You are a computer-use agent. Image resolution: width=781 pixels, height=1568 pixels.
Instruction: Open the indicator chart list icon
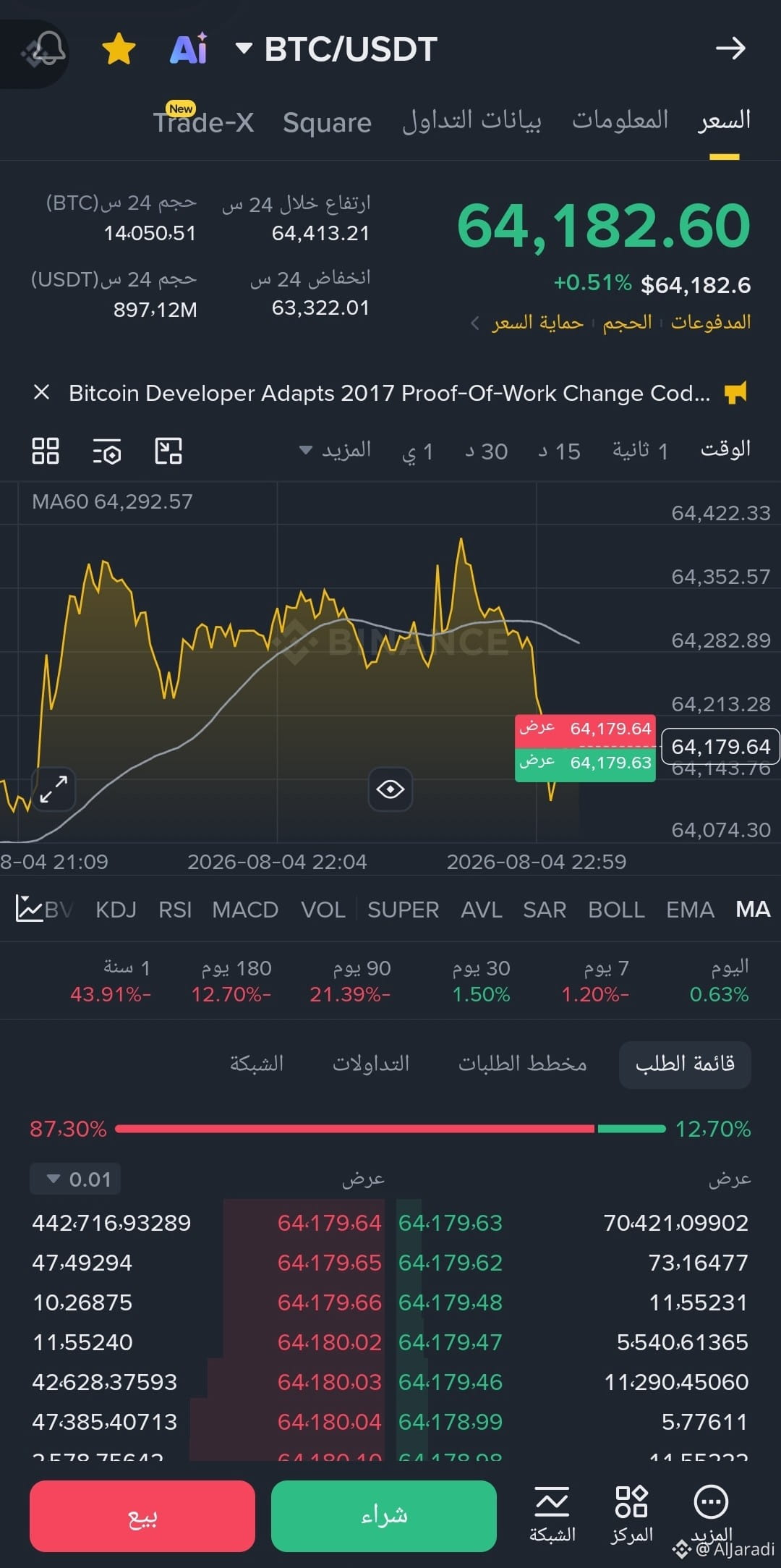tap(29, 909)
